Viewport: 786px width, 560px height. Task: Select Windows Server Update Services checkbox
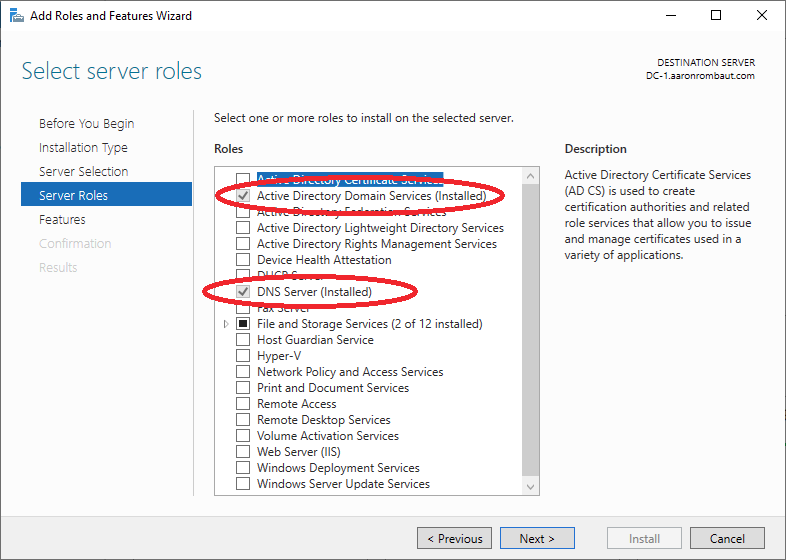point(243,484)
